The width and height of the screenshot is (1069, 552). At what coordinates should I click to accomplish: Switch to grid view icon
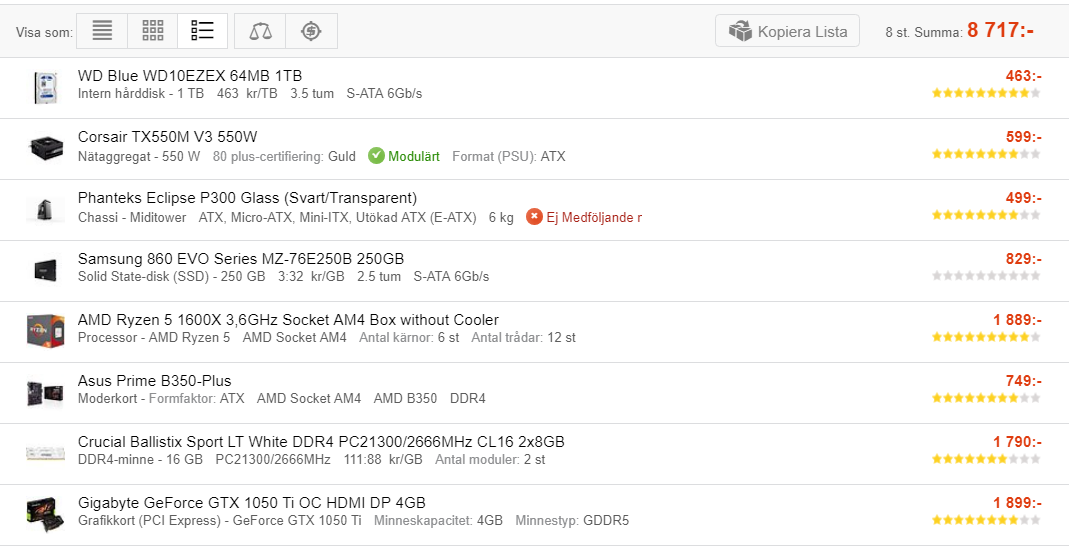coord(153,31)
